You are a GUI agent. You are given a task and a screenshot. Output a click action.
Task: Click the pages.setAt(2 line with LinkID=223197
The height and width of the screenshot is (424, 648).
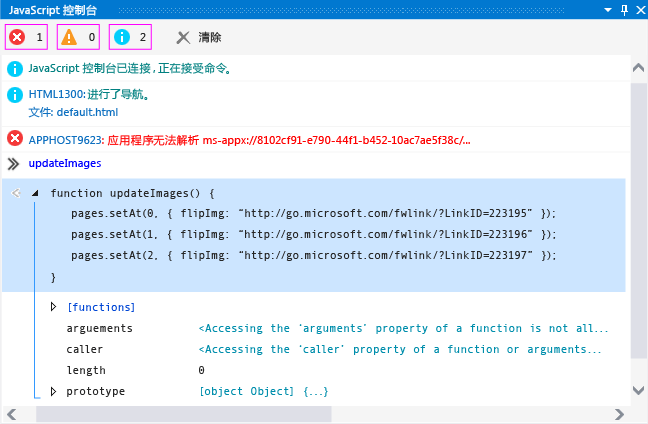(313, 255)
